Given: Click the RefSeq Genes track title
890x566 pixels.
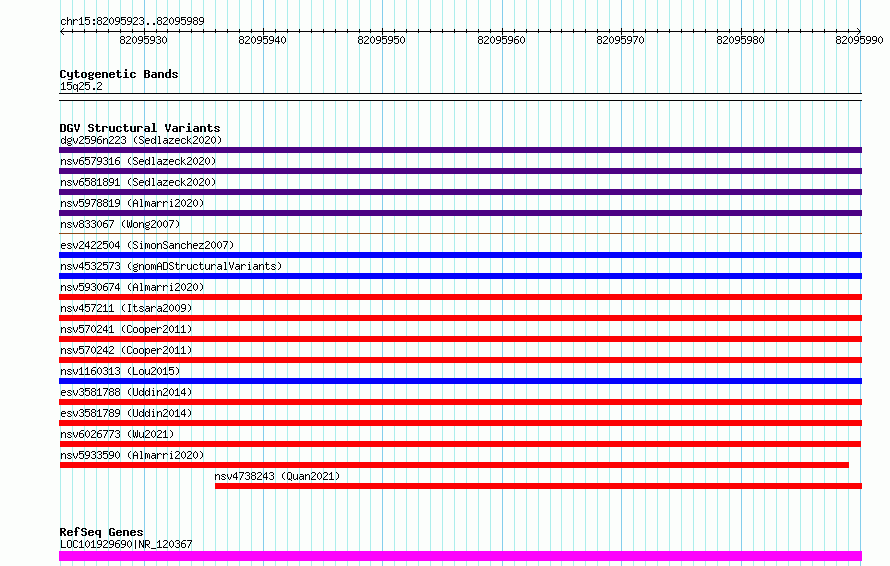Looking at the screenshot, I should (x=101, y=533).
